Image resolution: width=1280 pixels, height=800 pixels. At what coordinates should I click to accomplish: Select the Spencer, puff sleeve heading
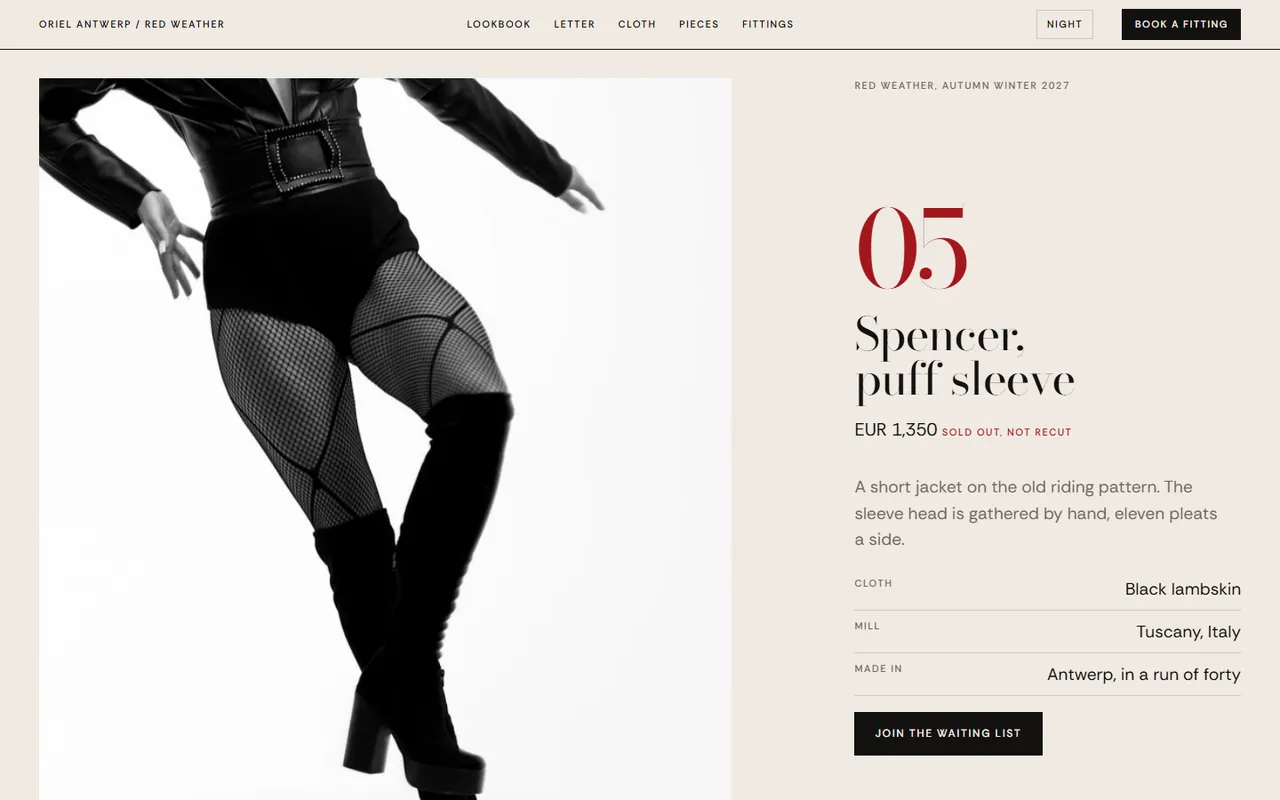(x=965, y=357)
